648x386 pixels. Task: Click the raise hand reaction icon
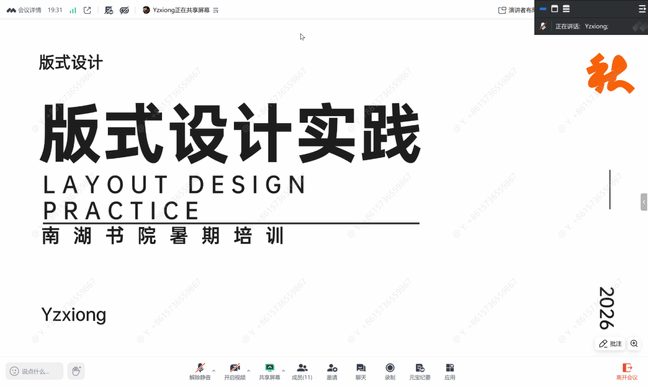coord(76,371)
